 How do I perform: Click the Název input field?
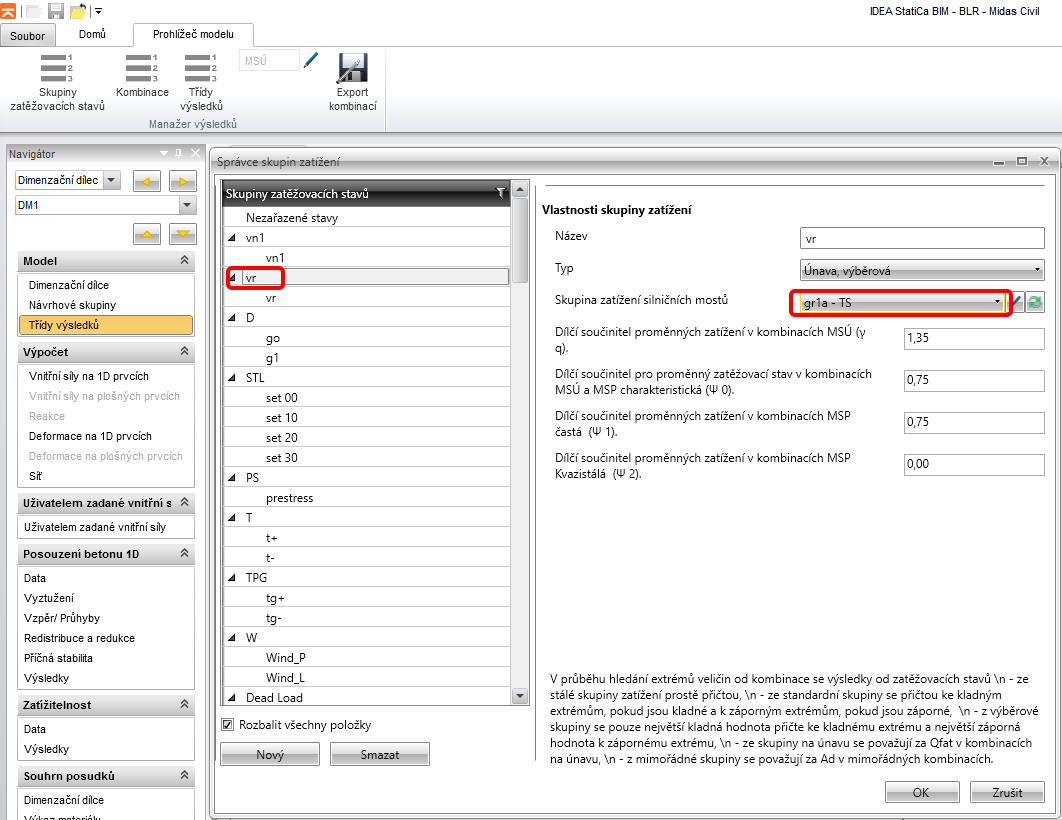[x=923, y=239]
